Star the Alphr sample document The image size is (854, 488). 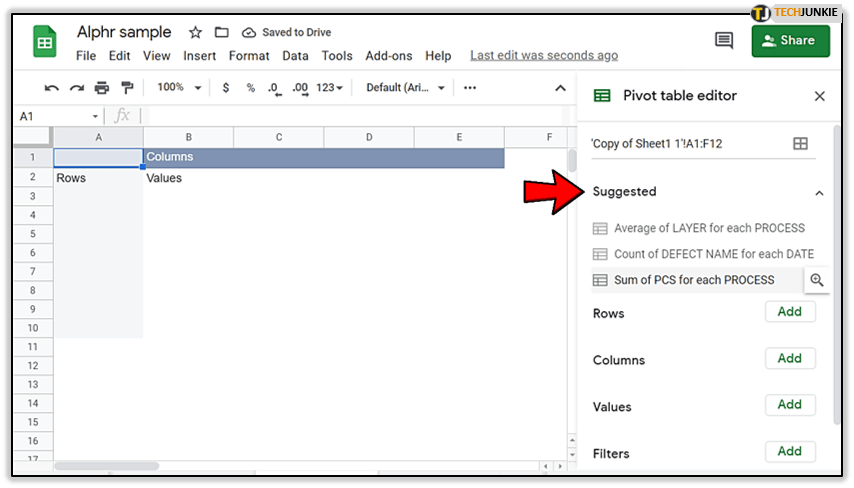pos(196,33)
